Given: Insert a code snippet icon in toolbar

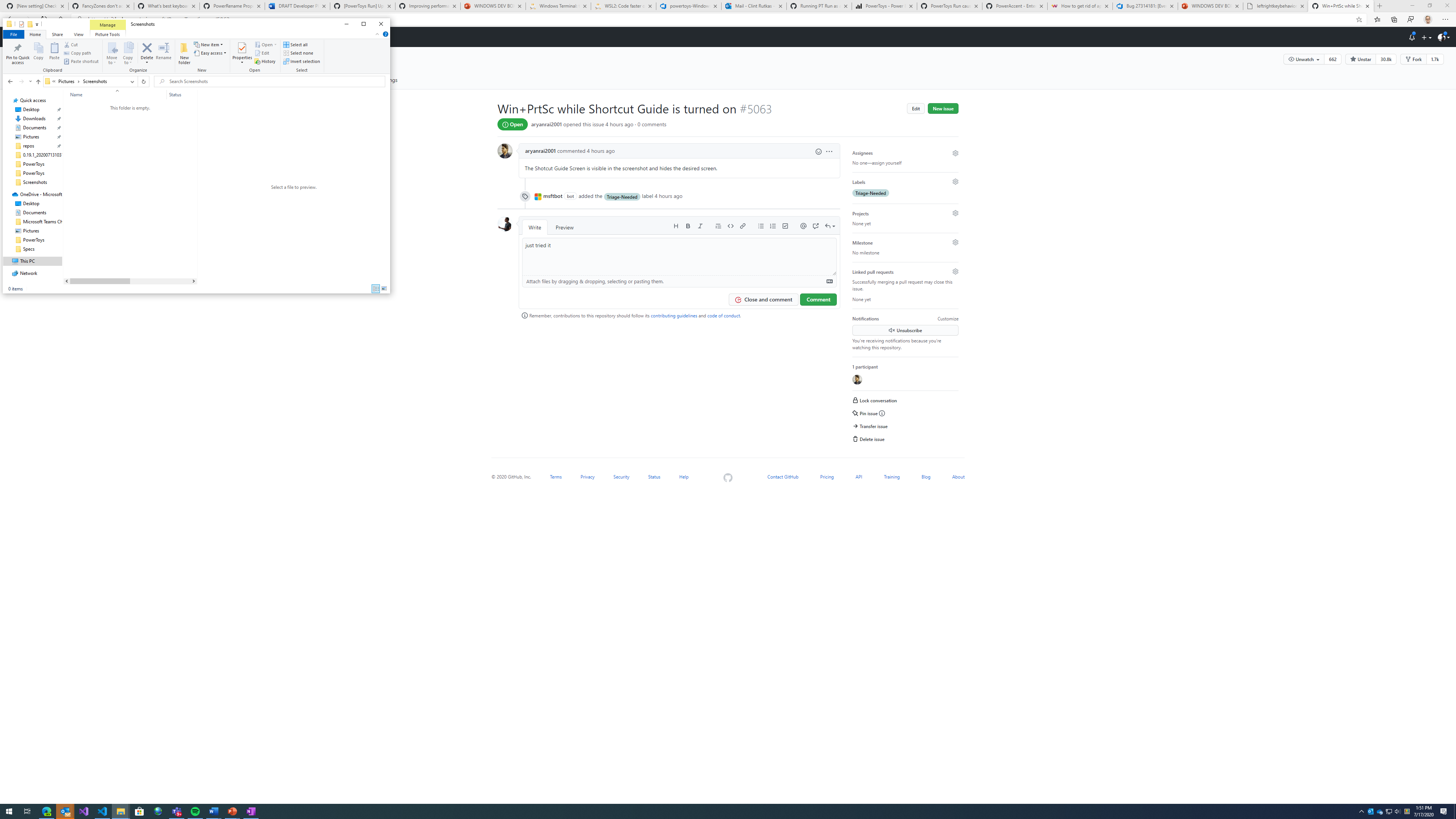Looking at the screenshot, I should (730, 226).
